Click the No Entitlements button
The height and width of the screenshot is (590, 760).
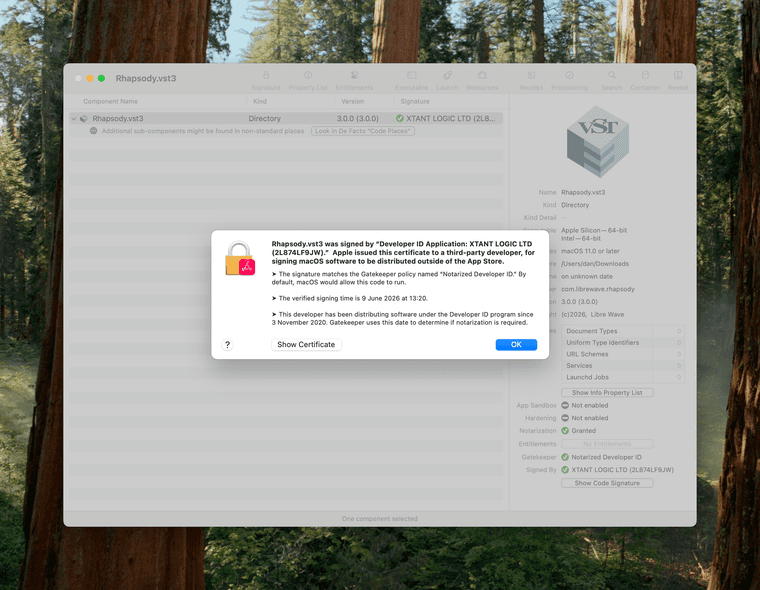click(x=607, y=444)
